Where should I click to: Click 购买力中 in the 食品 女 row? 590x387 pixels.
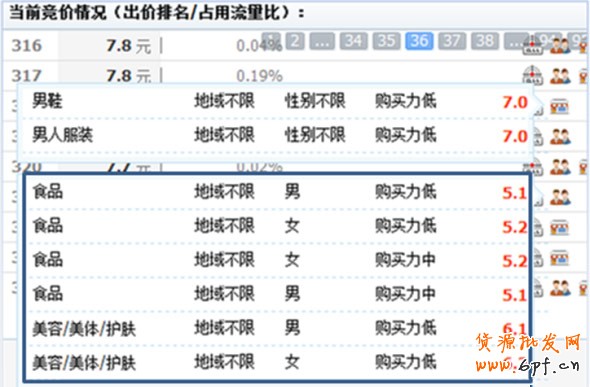pyautogui.click(x=406, y=260)
